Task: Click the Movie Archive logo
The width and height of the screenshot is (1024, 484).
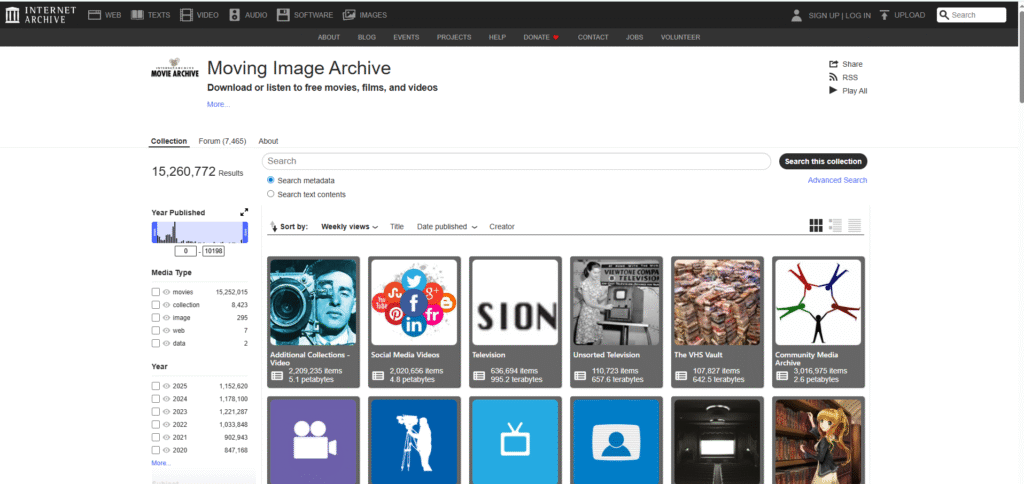Action: pos(174,69)
